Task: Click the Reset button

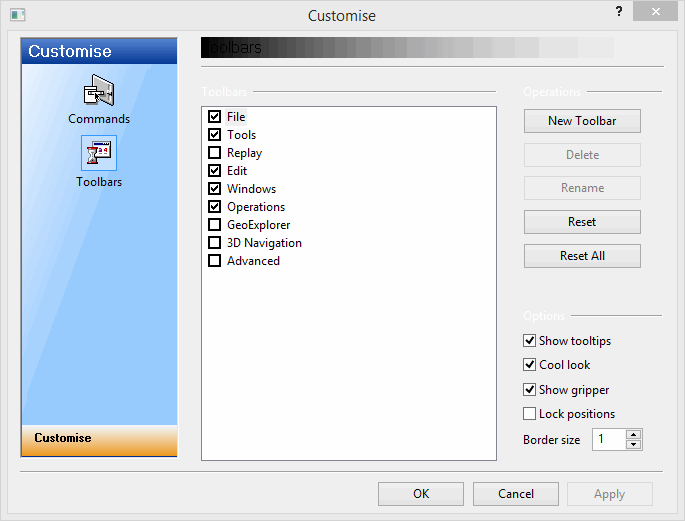Action: click(x=582, y=222)
